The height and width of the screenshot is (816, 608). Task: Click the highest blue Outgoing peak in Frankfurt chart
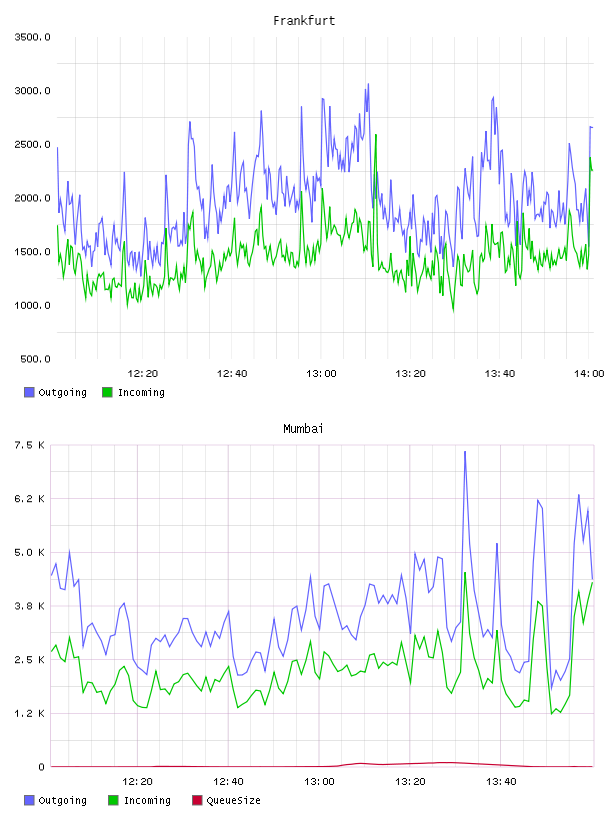[x=368, y=85]
